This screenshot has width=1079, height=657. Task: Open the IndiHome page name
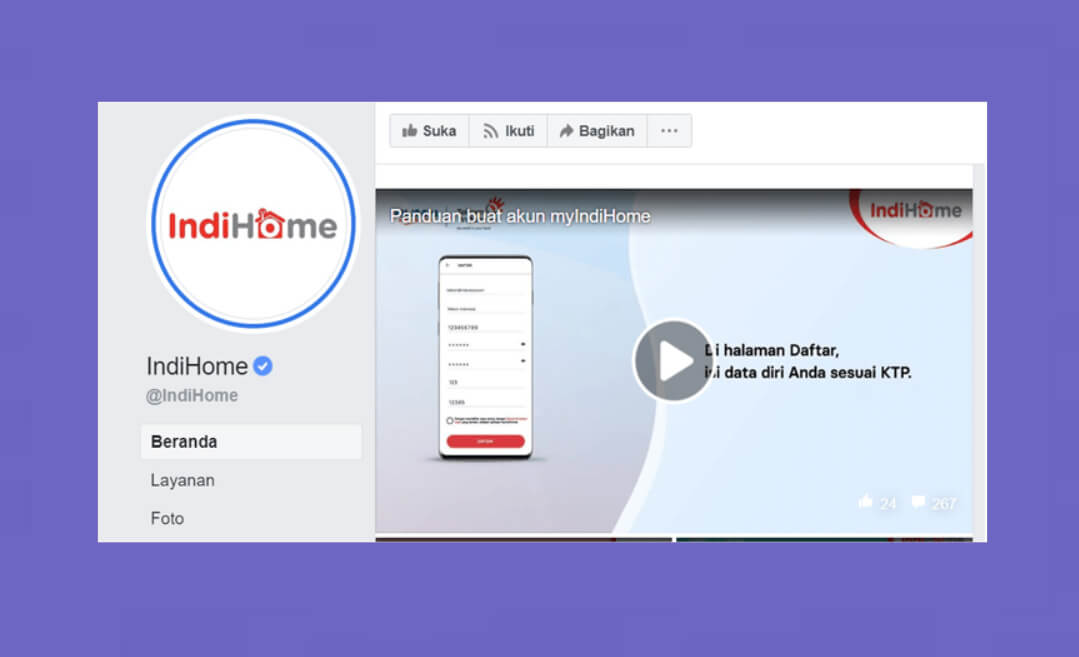(197, 366)
